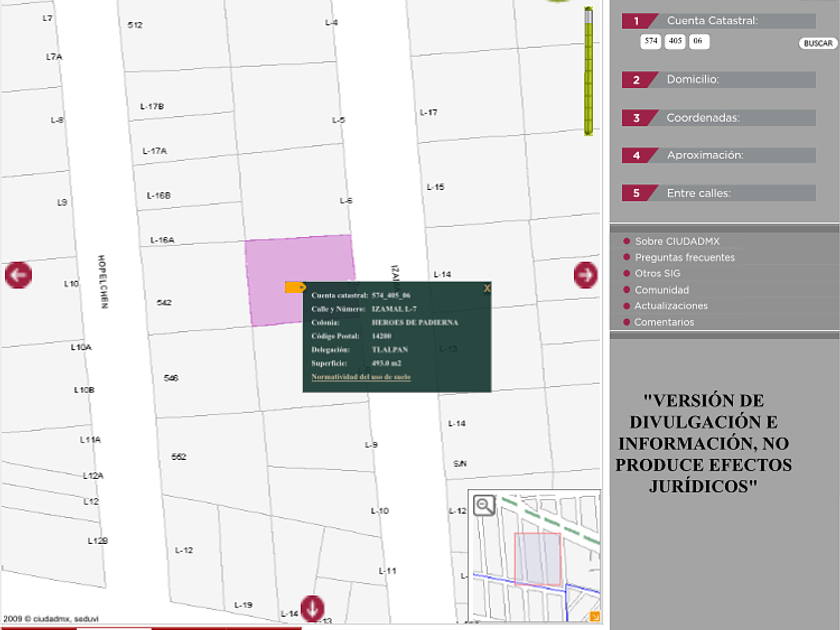Close the parcel info popup
Image resolution: width=840 pixels, height=630 pixels.
[x=487, y=288]
